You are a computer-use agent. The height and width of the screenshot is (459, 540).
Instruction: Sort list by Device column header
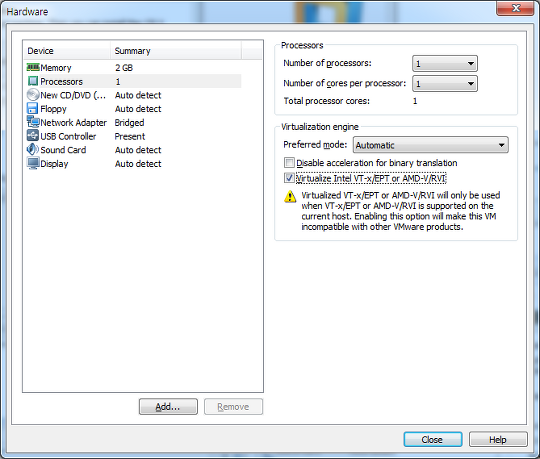[67, 51]
